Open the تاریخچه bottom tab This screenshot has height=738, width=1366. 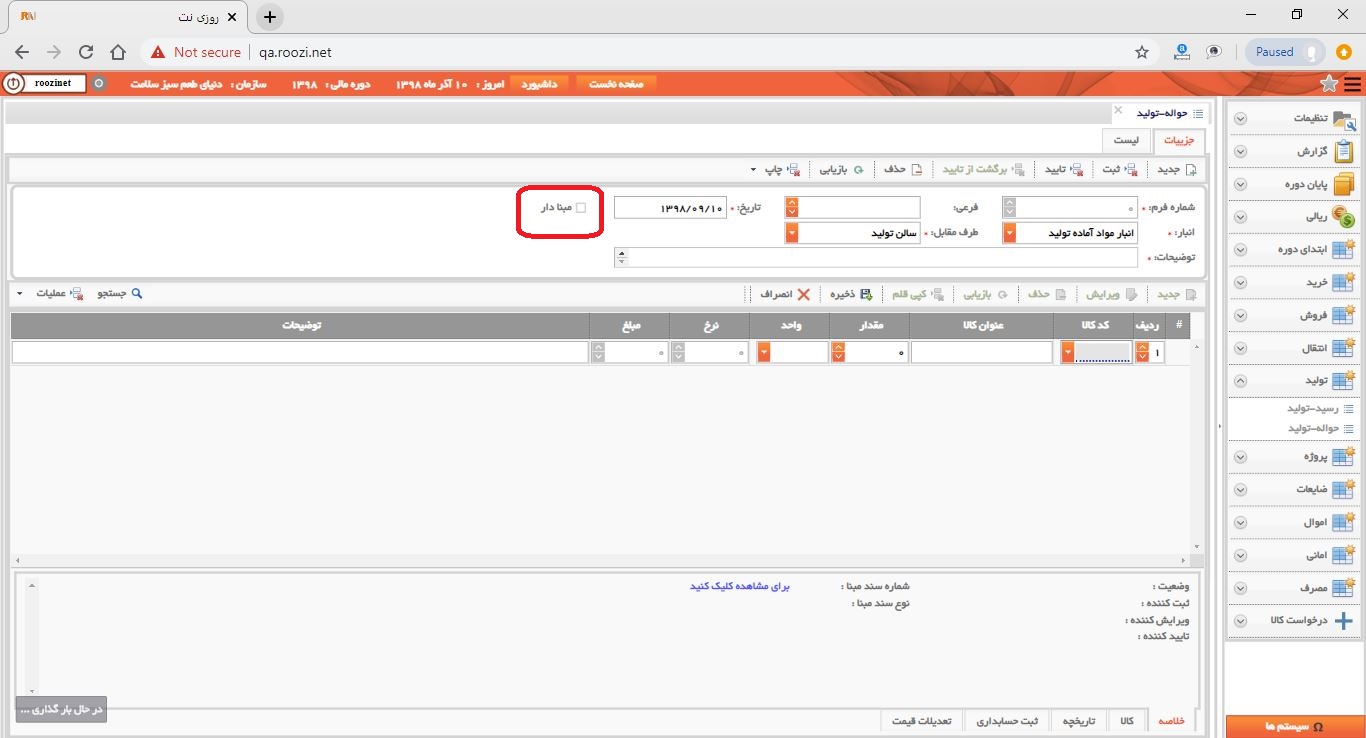tap(1080, 721)
